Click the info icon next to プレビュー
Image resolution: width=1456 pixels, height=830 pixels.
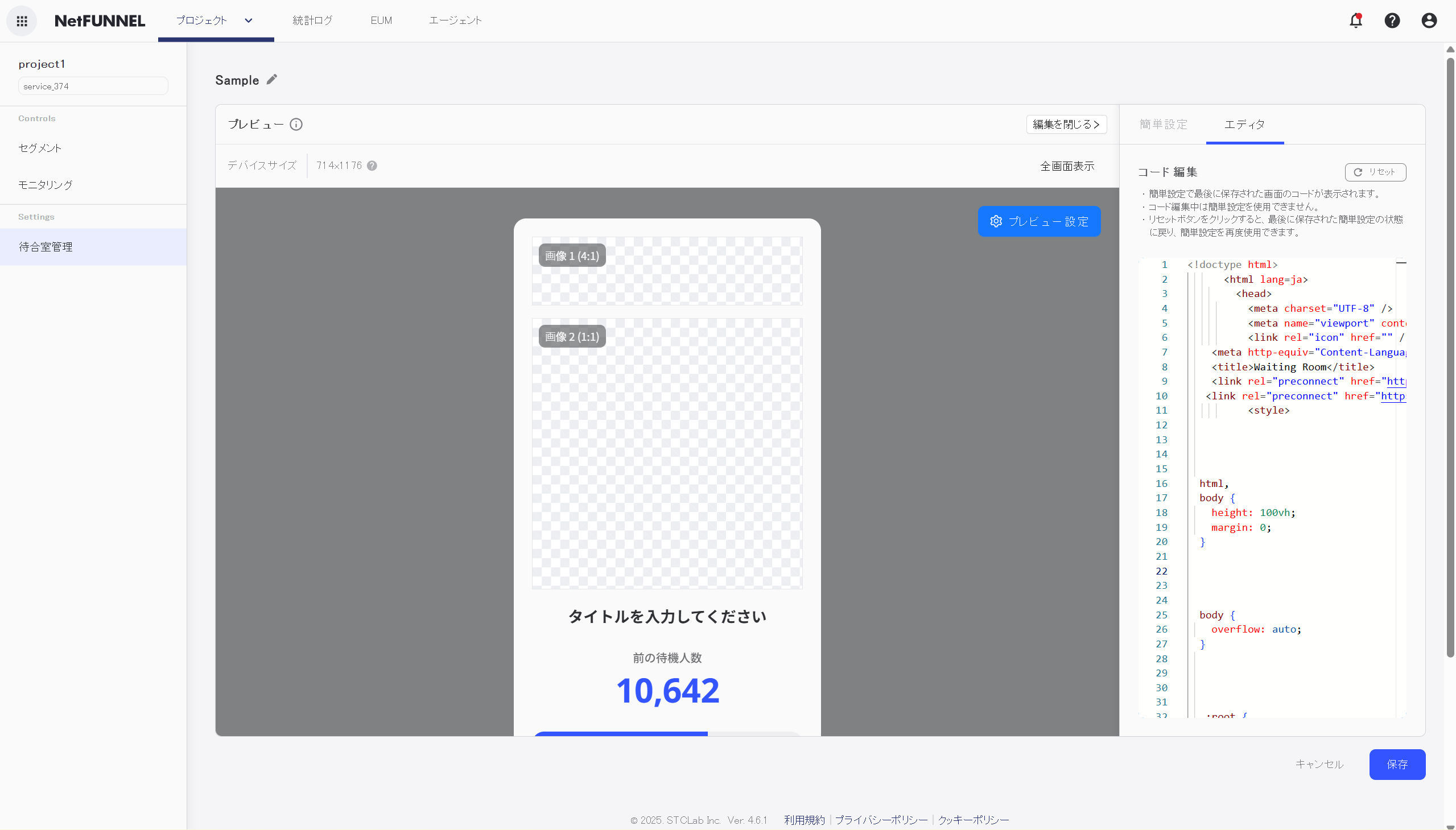pos(296,123)
